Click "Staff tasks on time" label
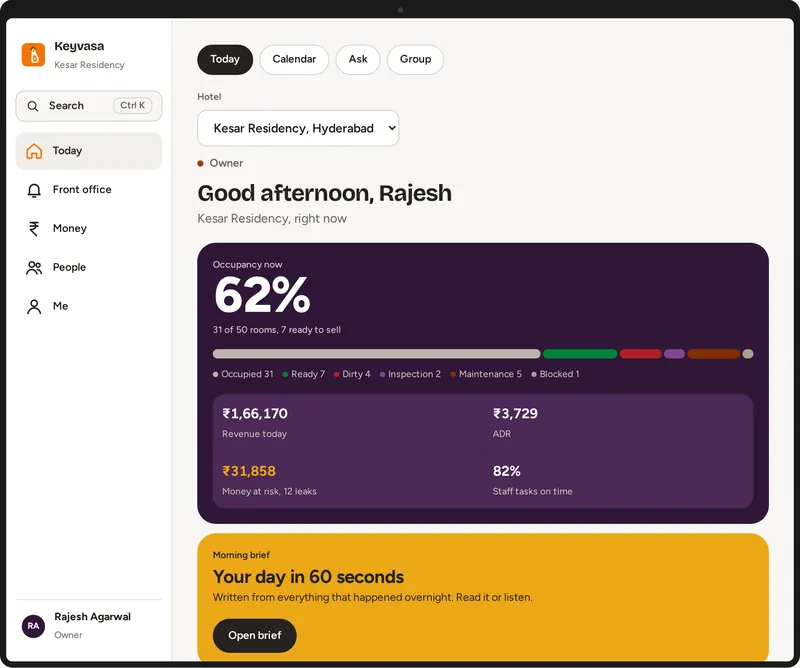This screenshot has height=668, width=800. [532, 491]
